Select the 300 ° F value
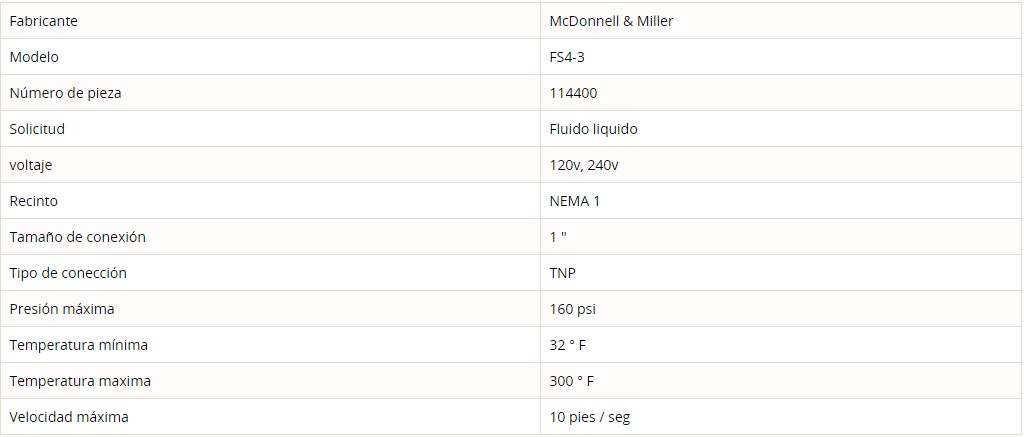 572,381
